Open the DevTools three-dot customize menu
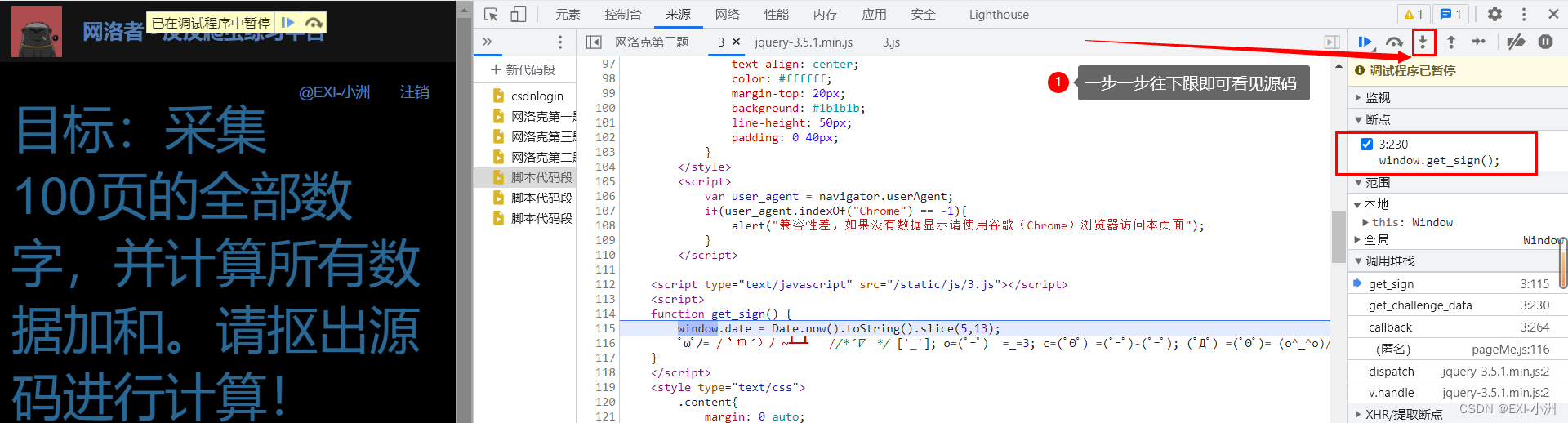This screenshot has height=423, width=1568. [1524, 14]
